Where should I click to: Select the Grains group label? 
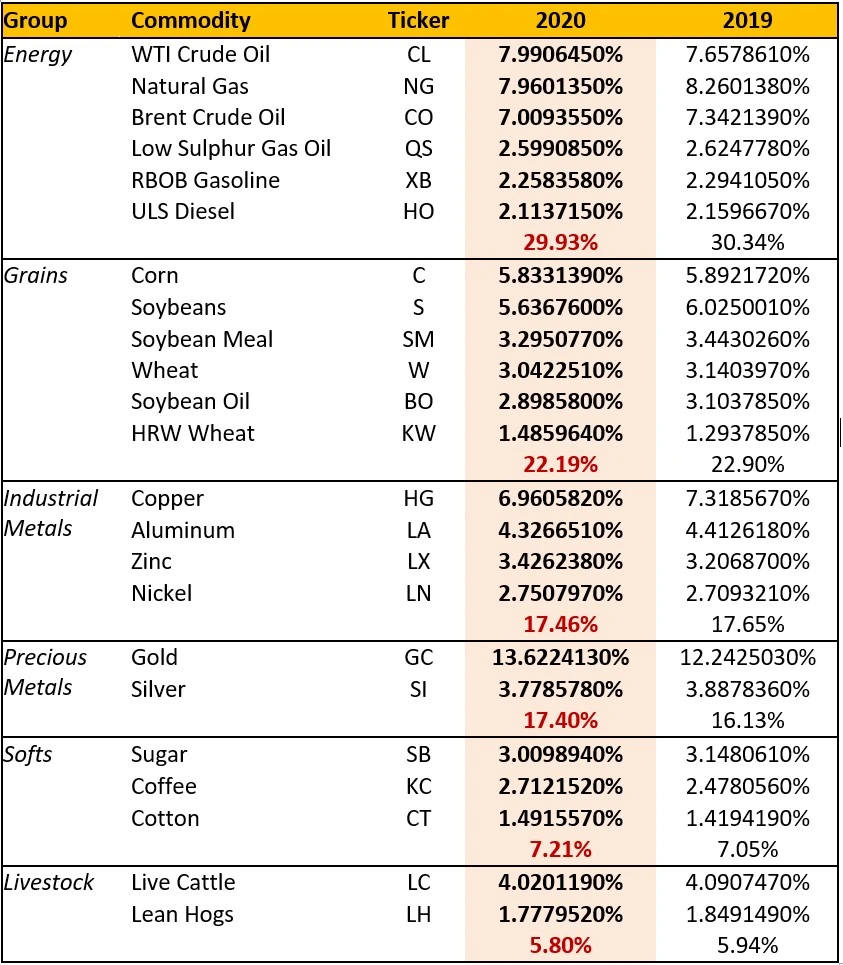[x=37, y=275]
